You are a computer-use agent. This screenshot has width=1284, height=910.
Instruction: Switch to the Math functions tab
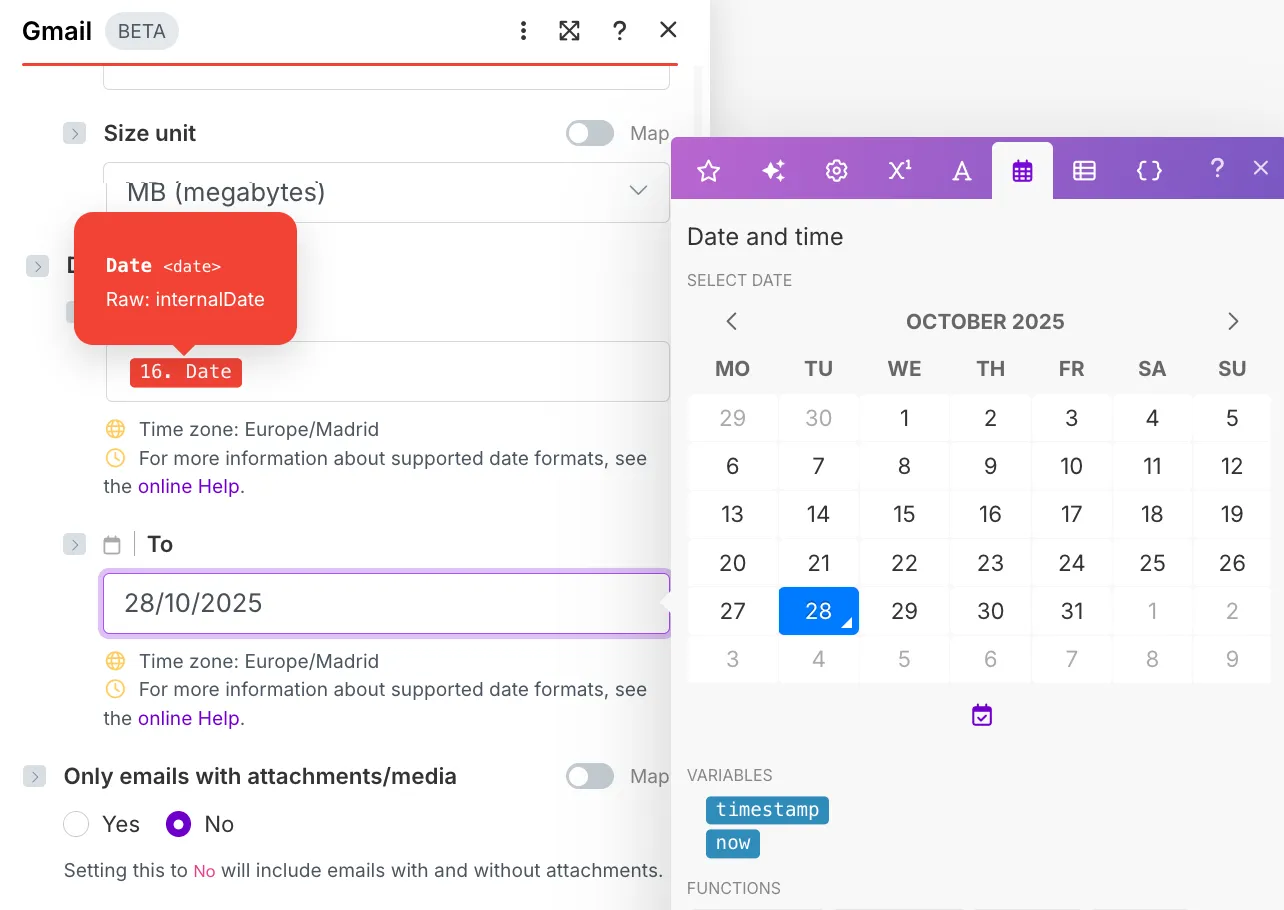900,170
